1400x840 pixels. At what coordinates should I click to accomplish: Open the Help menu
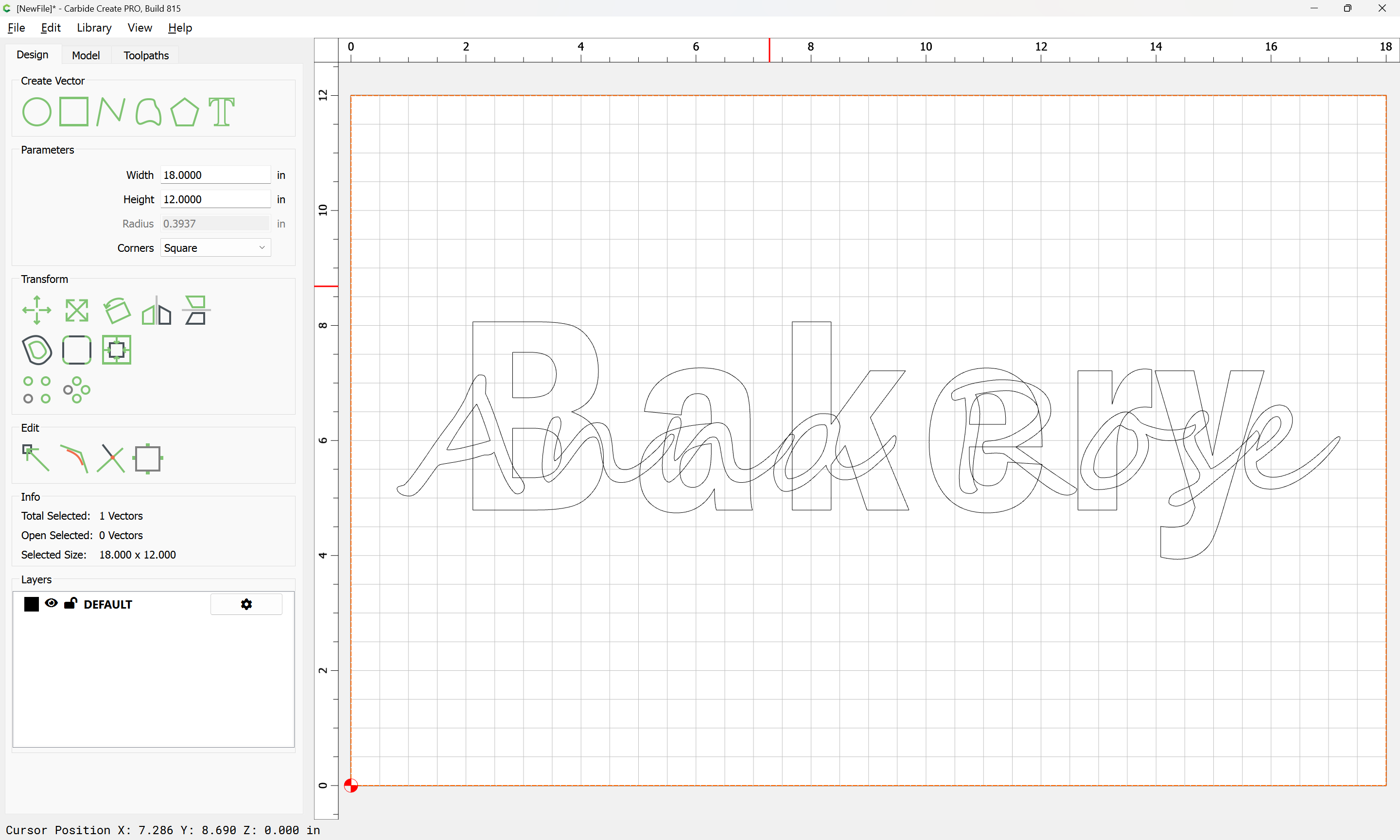tap(180, 28)
